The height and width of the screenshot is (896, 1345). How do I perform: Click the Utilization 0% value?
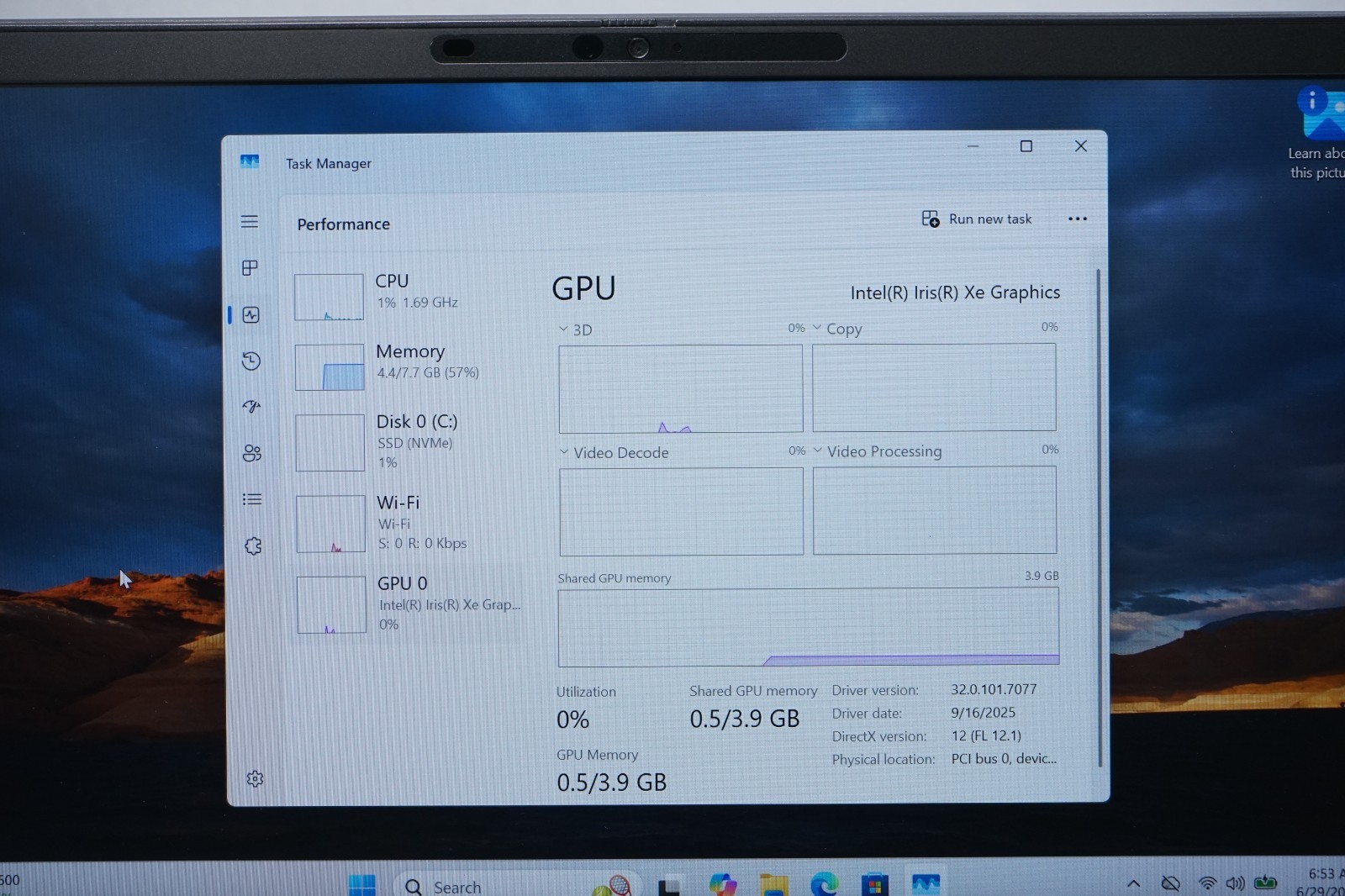coord(572,720)
